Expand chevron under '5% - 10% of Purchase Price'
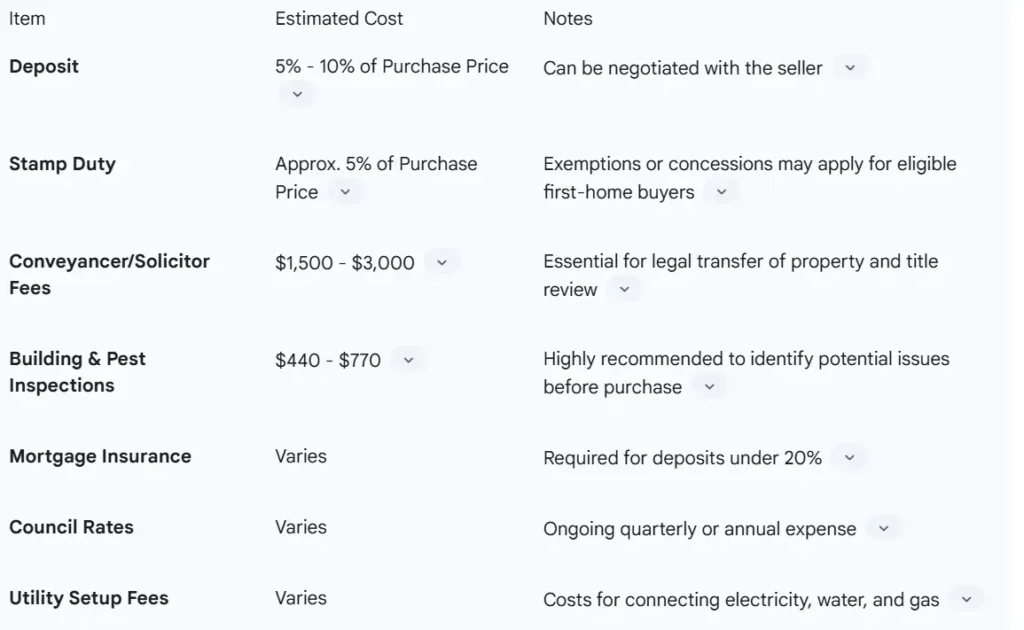1024x630 pixels. point(296,94)
